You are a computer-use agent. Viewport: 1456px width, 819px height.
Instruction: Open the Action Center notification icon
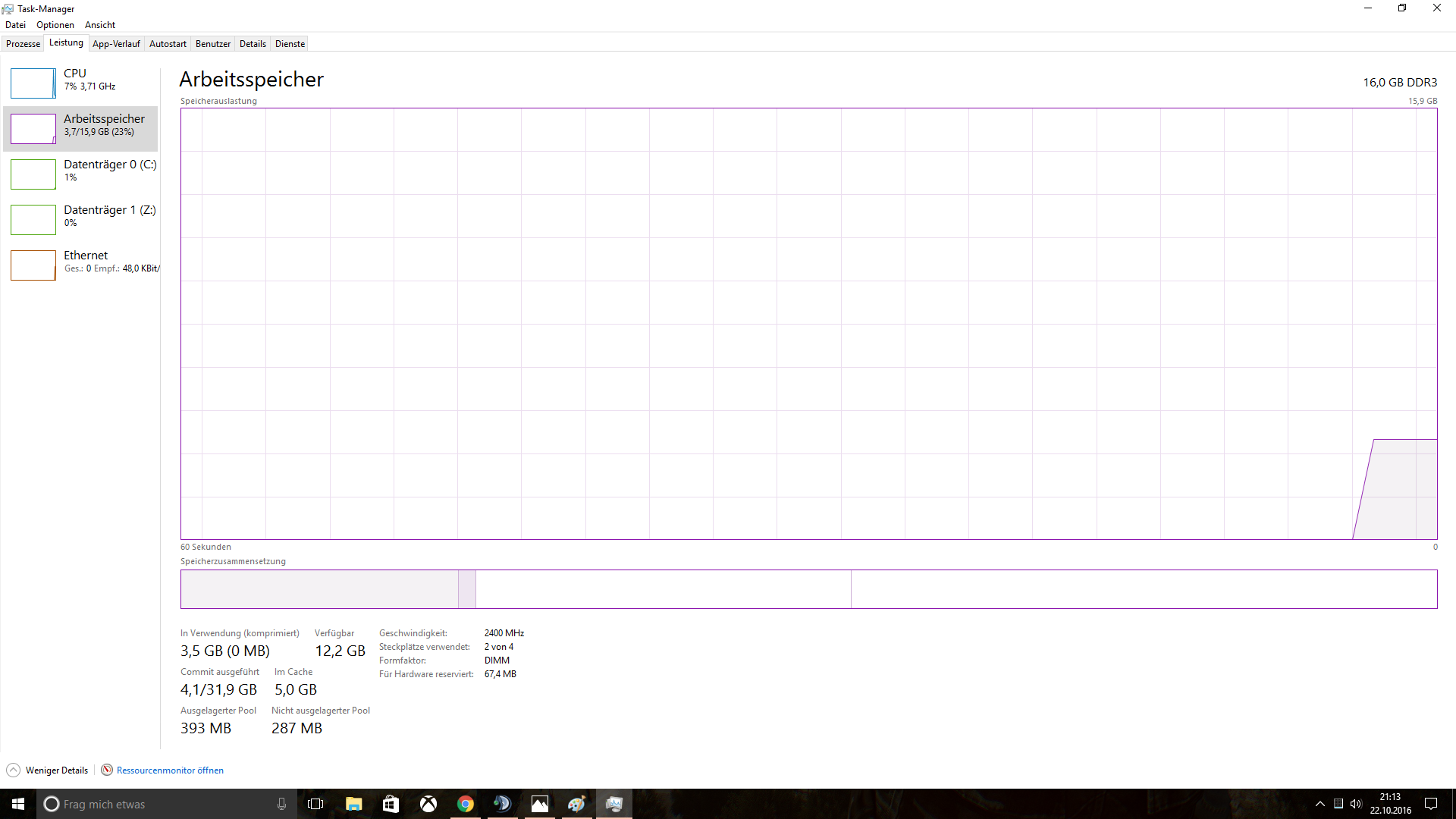[x=1431, y=804]
